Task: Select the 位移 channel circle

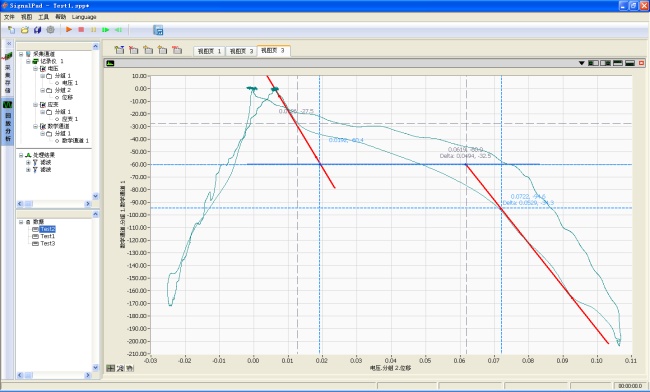Action: click(x=57, y=97)
